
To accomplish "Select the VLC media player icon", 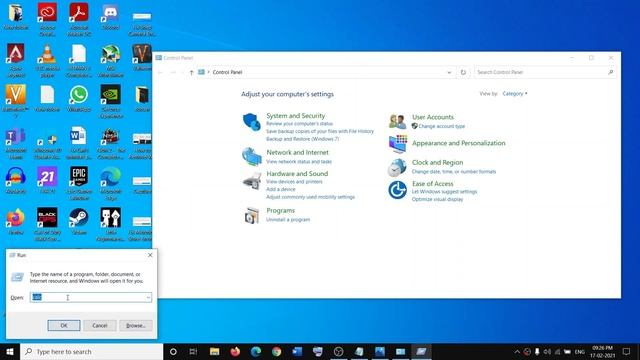I will pyautogui.click(x=47, y=60).
